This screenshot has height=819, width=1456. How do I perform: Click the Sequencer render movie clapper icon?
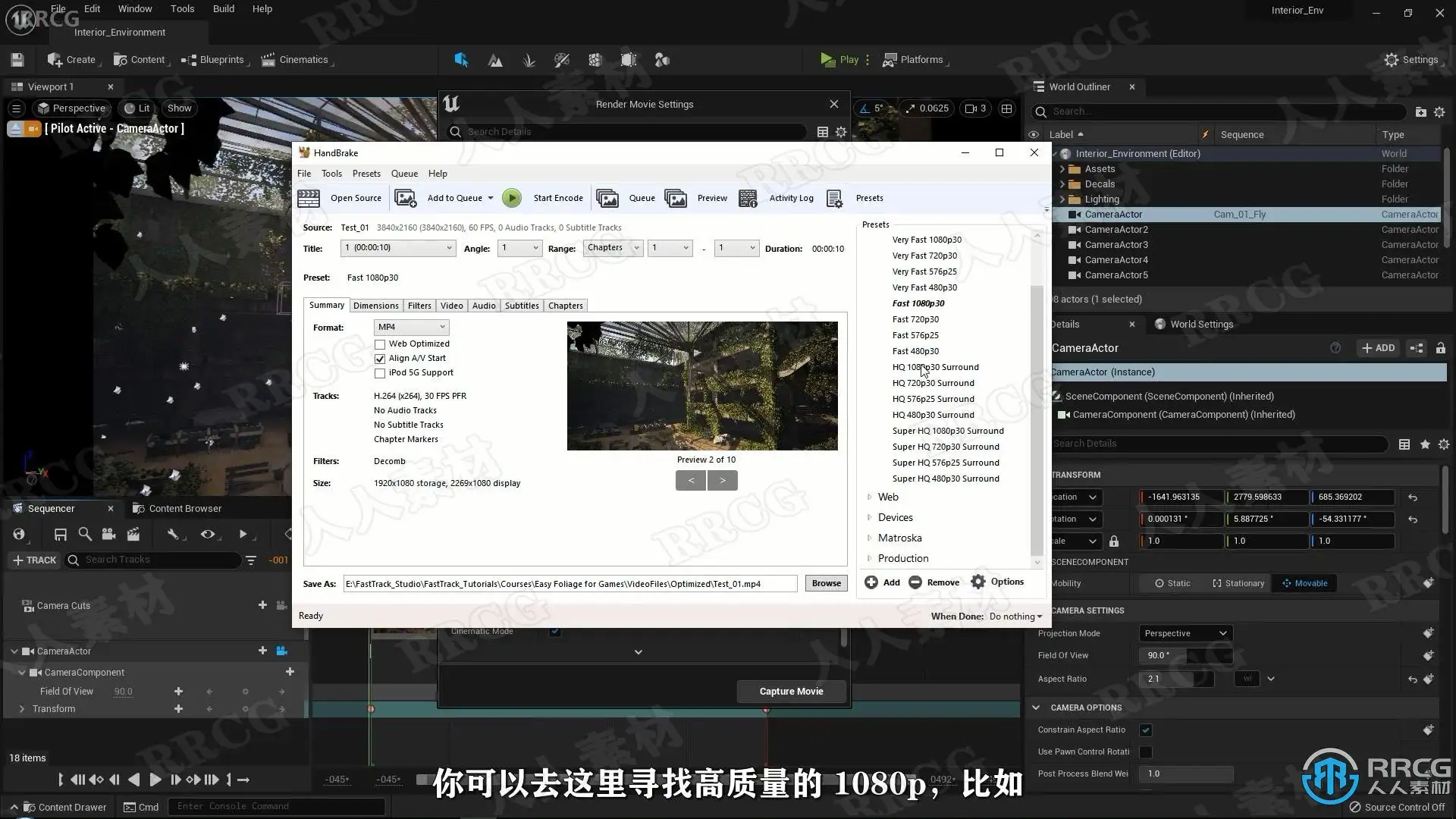pos(133,535)
